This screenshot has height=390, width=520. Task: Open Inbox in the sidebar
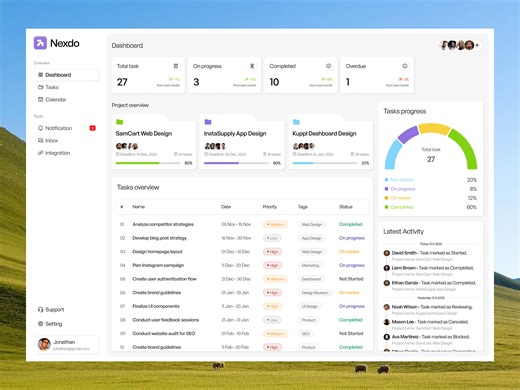[x=48, y=140]
